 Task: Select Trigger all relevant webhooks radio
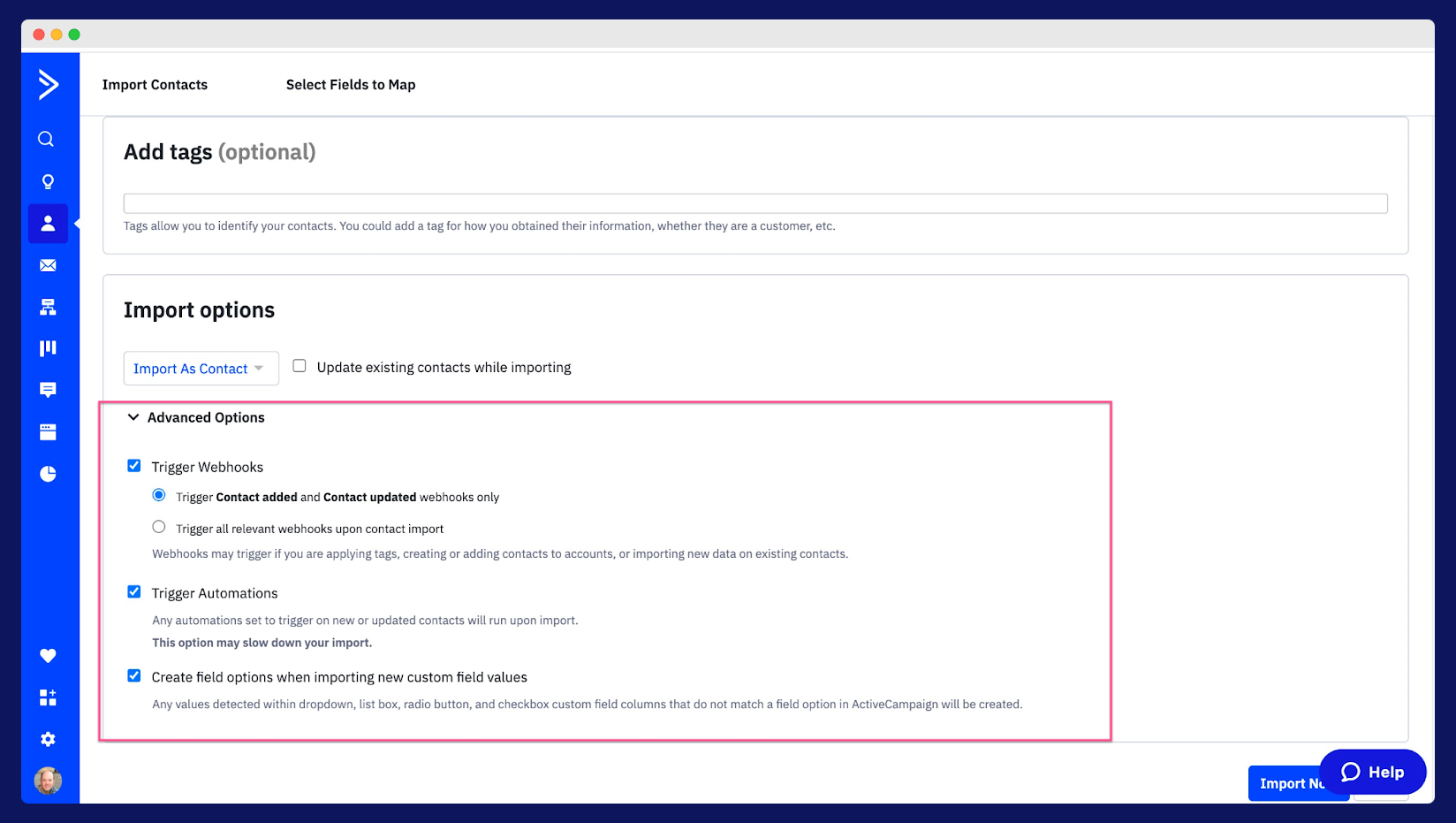click(x=159, y=527)
